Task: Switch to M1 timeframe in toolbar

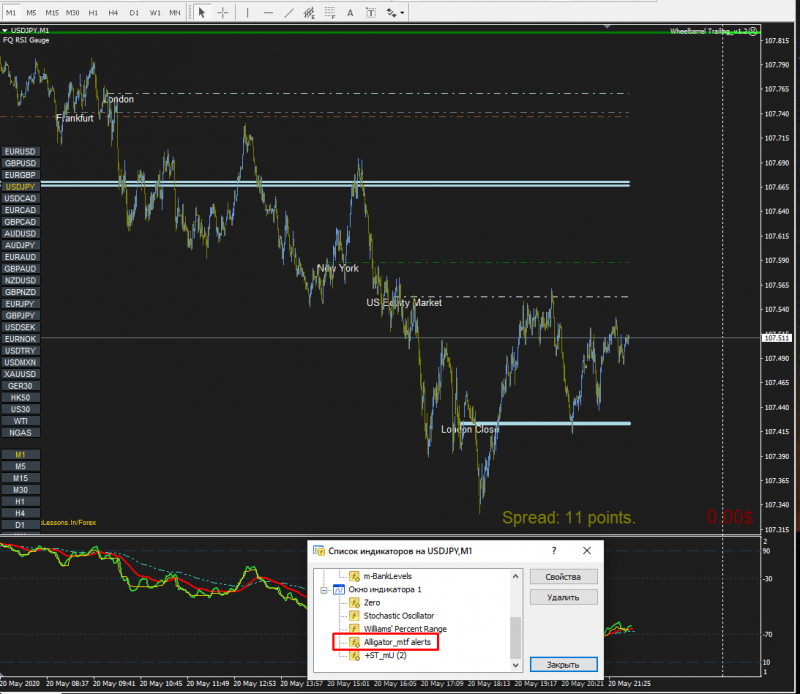Action: click(11, 13)
